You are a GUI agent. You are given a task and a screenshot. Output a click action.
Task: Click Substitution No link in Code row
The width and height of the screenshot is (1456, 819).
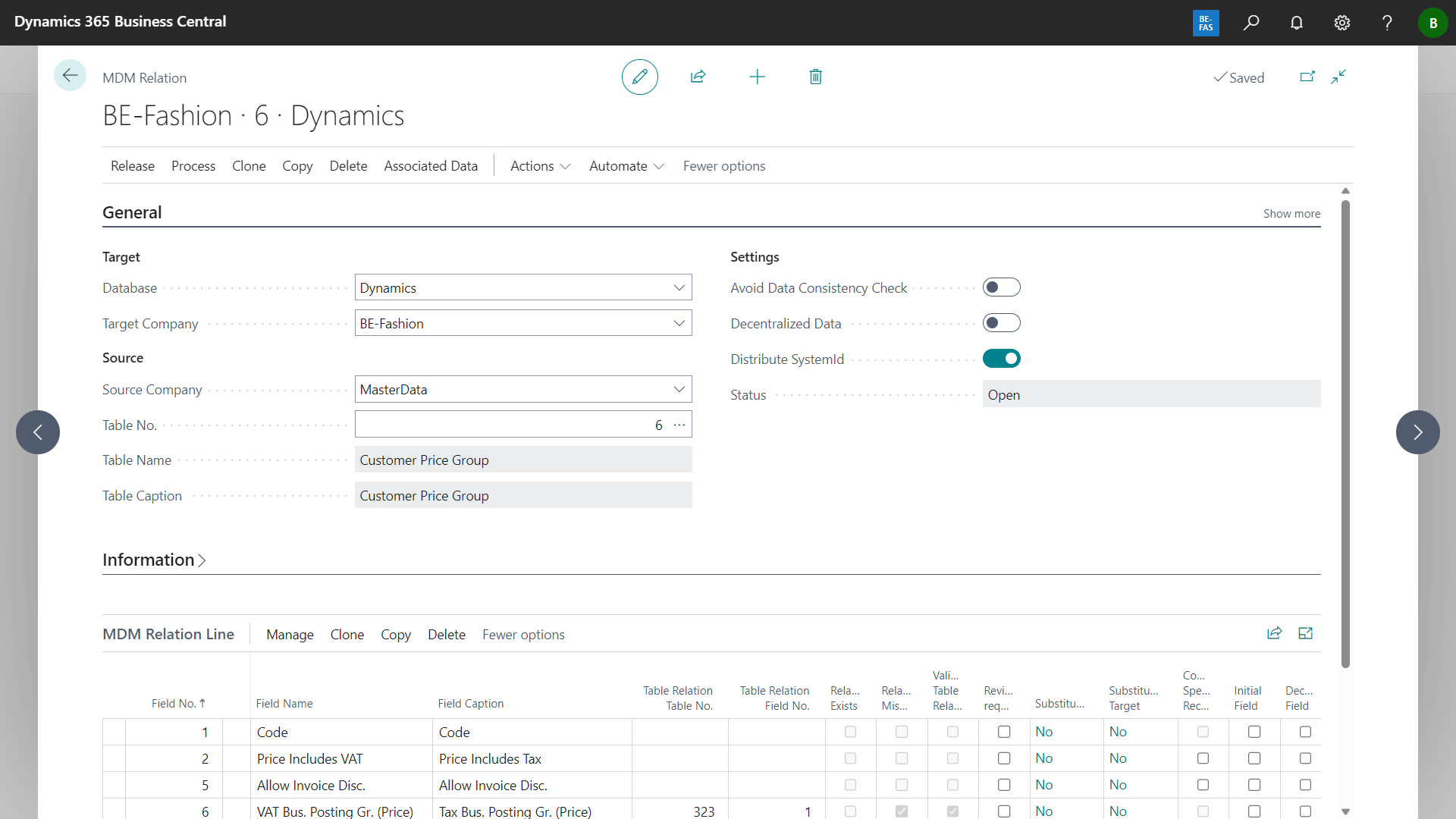pyautogui.click(x=1044, y=732)
